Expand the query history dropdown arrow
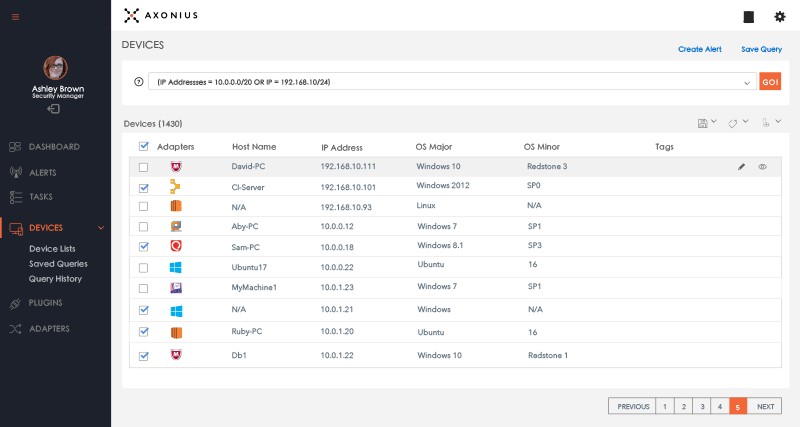The height and width of the screenshot is (427, 800). pyautogui.click(x=747, y=82)
